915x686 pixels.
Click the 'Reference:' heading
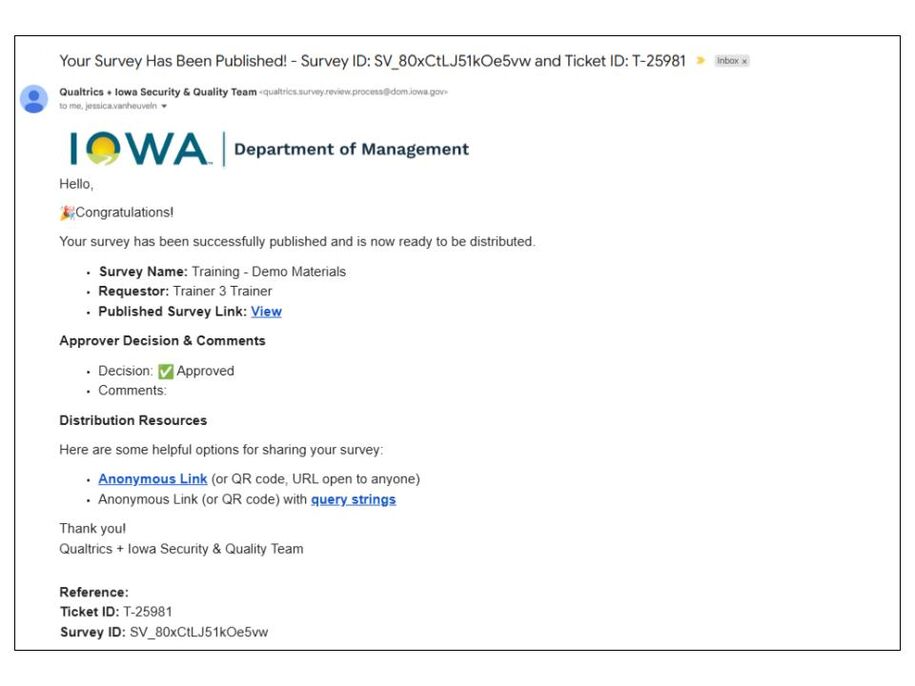[x=94, y=592]
